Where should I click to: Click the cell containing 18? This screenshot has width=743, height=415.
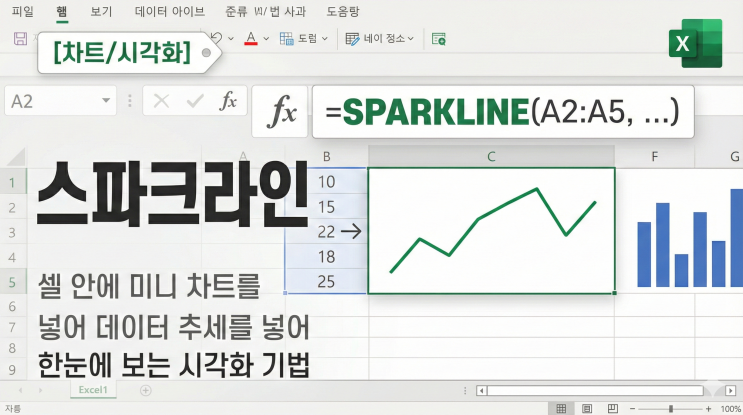(x=326, y=257)
